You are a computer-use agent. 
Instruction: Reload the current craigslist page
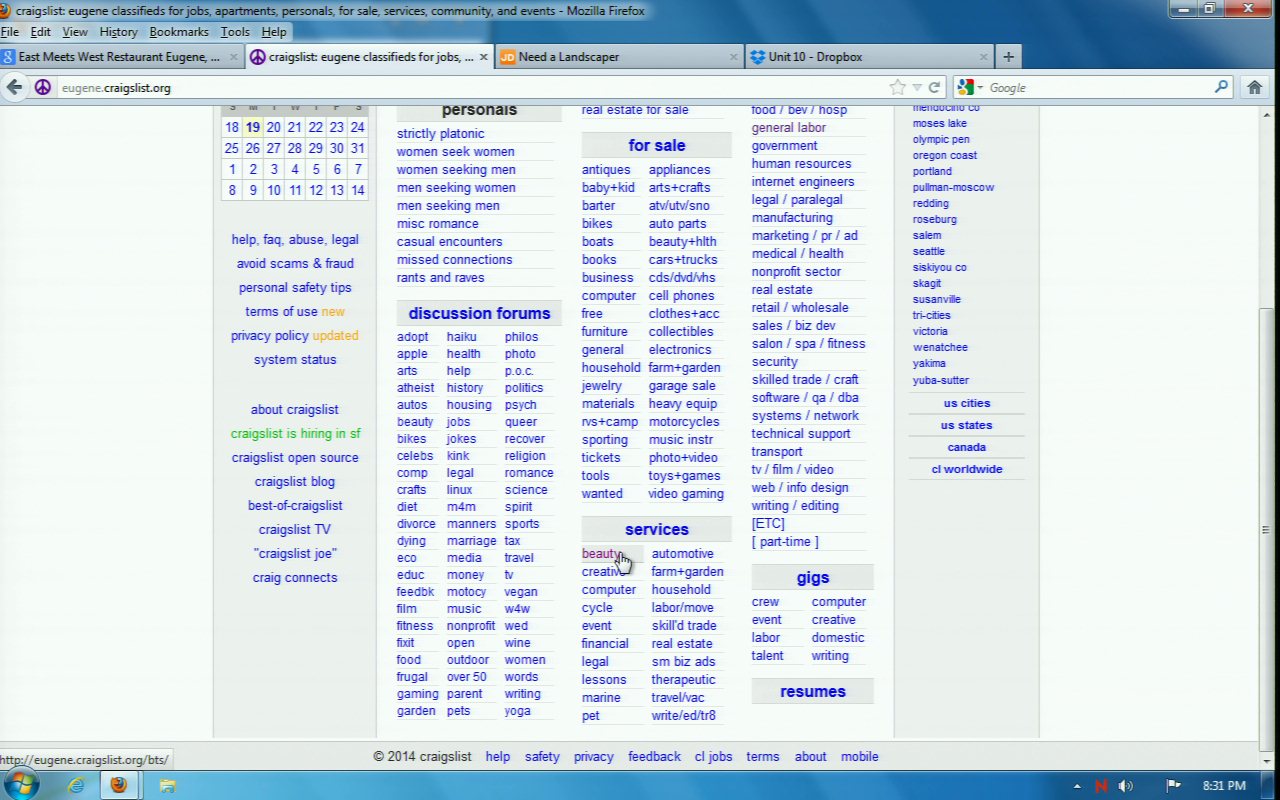pos(934,88)
